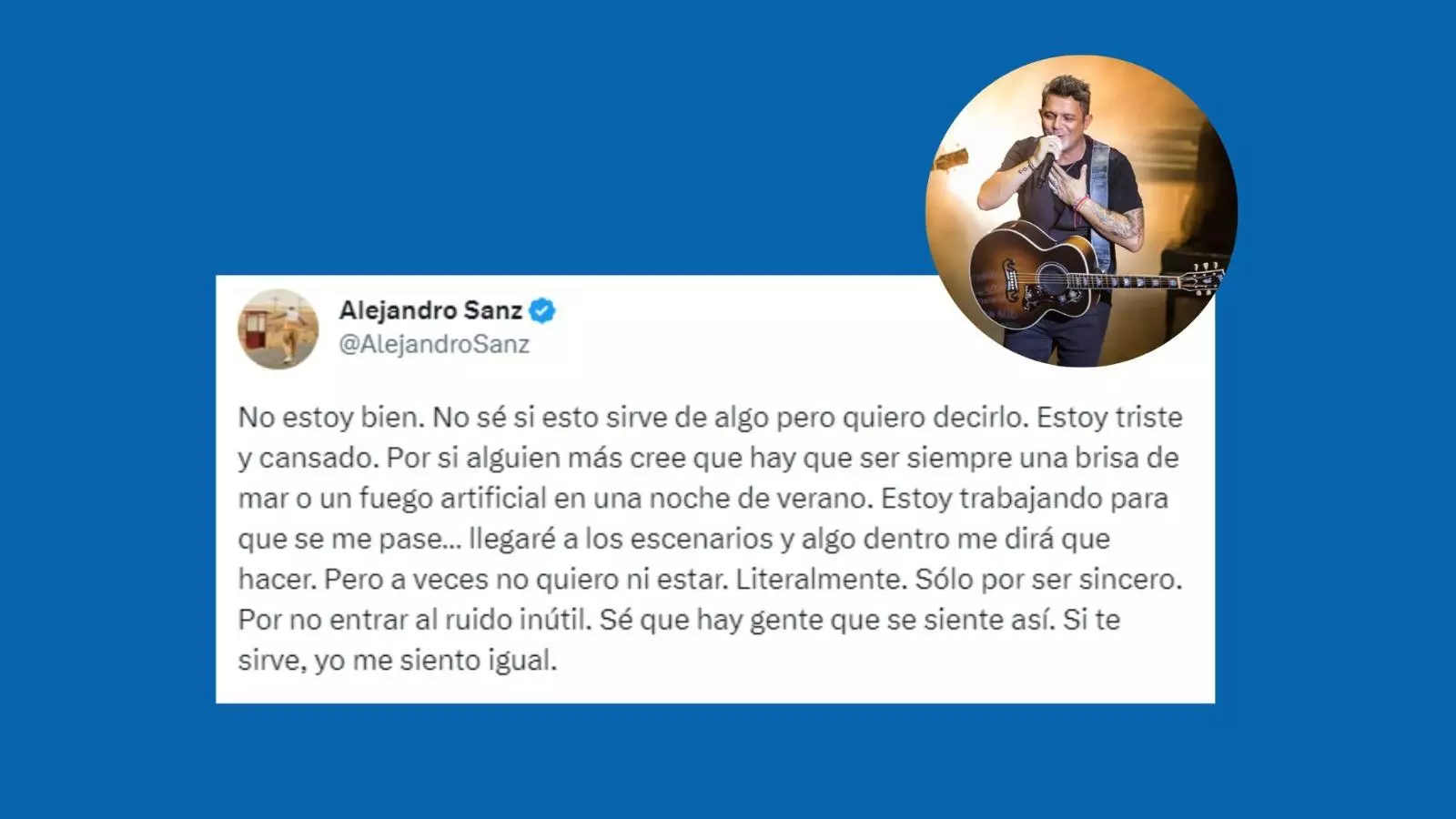Click the phrase "llegaré a los escenarios"

coord(621,539)
